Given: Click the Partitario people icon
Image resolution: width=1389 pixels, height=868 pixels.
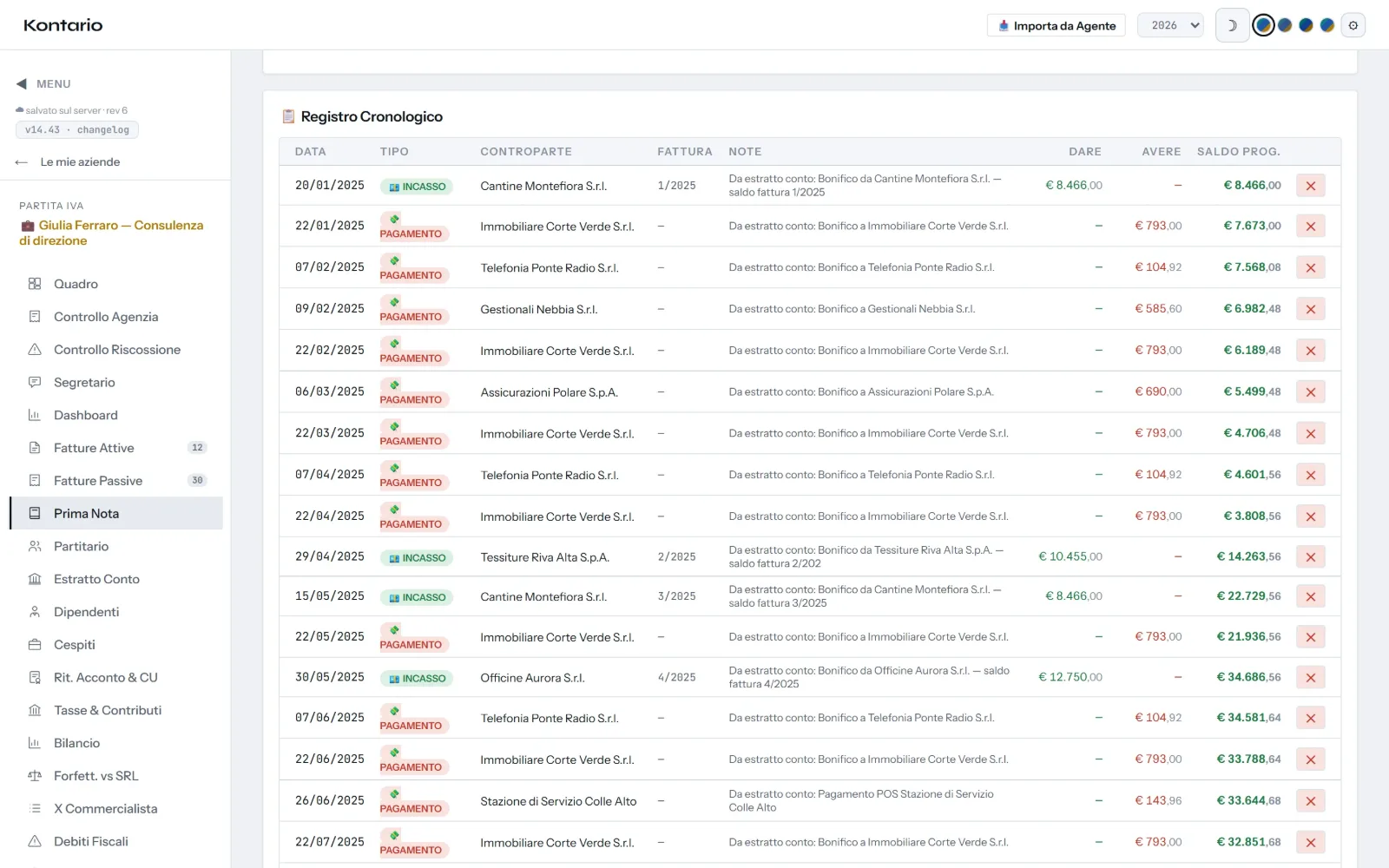Looking at the screenshot, I should click(35, 546).
